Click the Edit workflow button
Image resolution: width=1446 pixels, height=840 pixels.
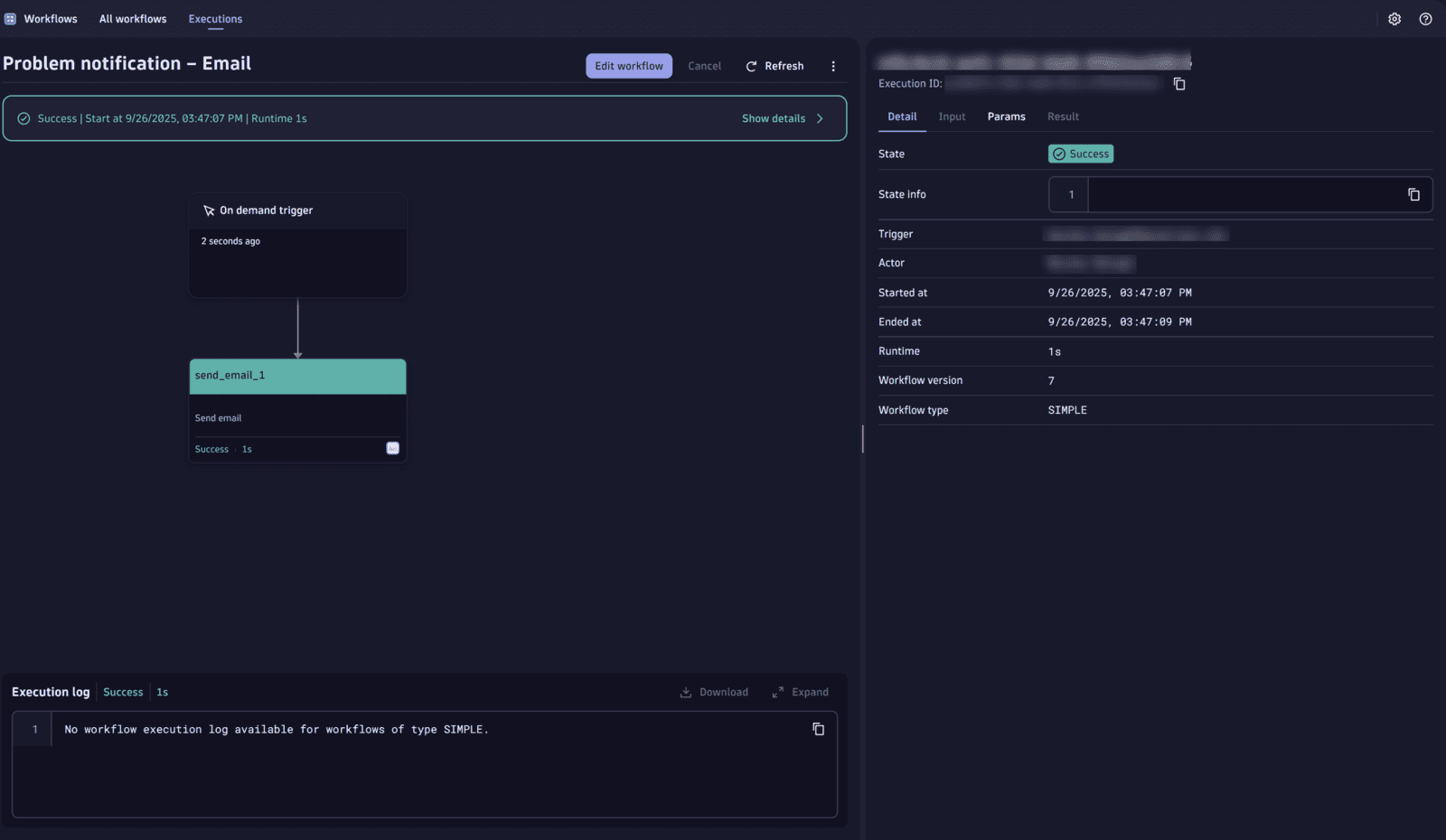coord(628,65)
